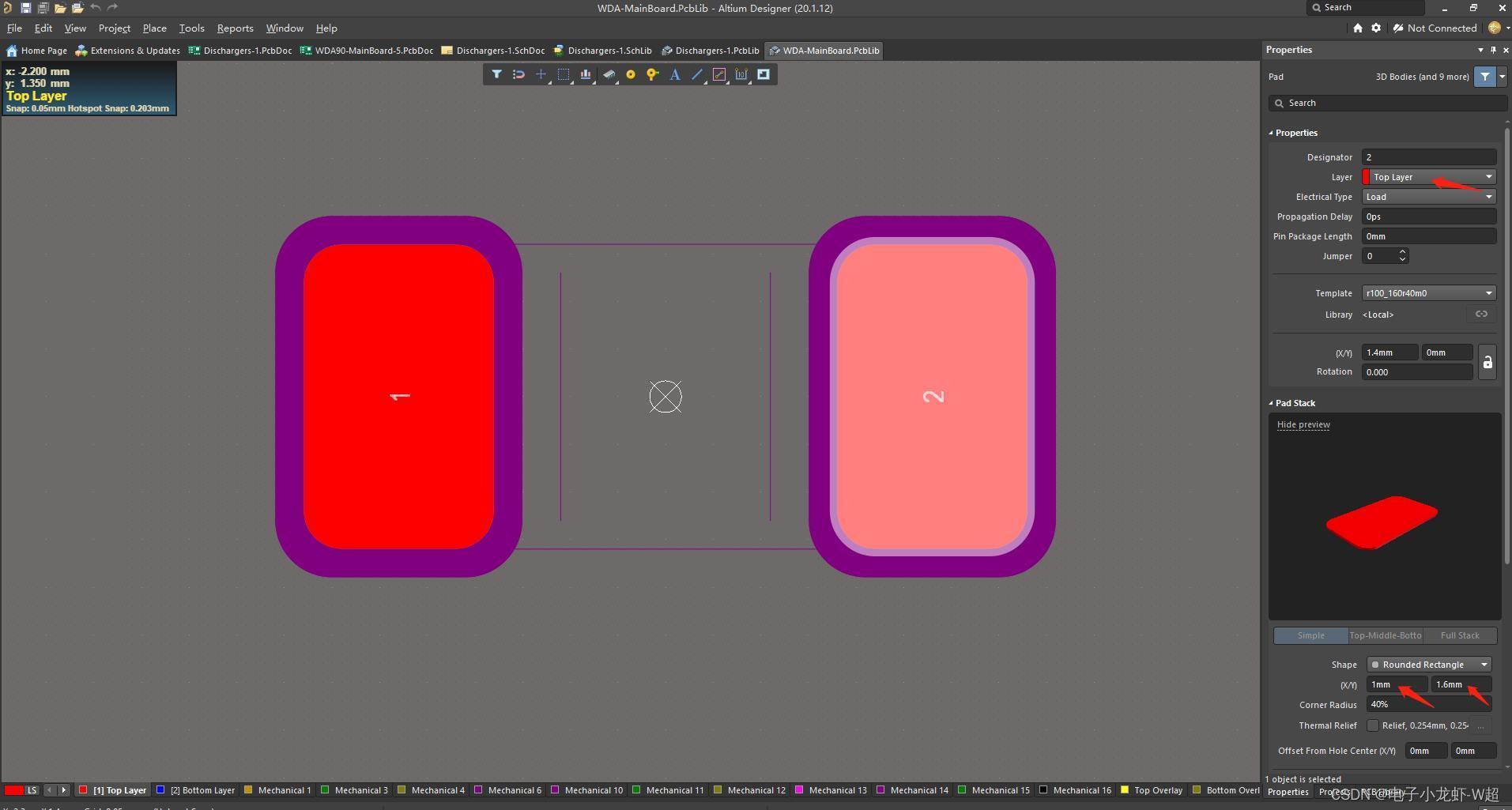Toggle the pad X/Y lock button

[1487, 362]
